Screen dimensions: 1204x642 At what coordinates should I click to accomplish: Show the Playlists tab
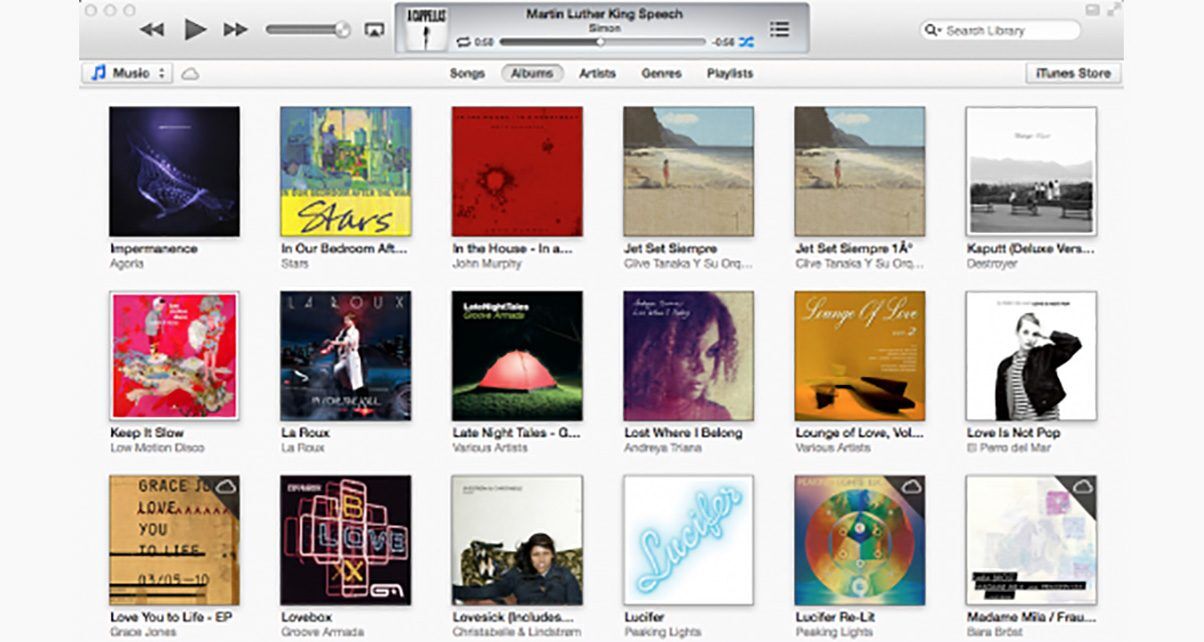point(730,73)
